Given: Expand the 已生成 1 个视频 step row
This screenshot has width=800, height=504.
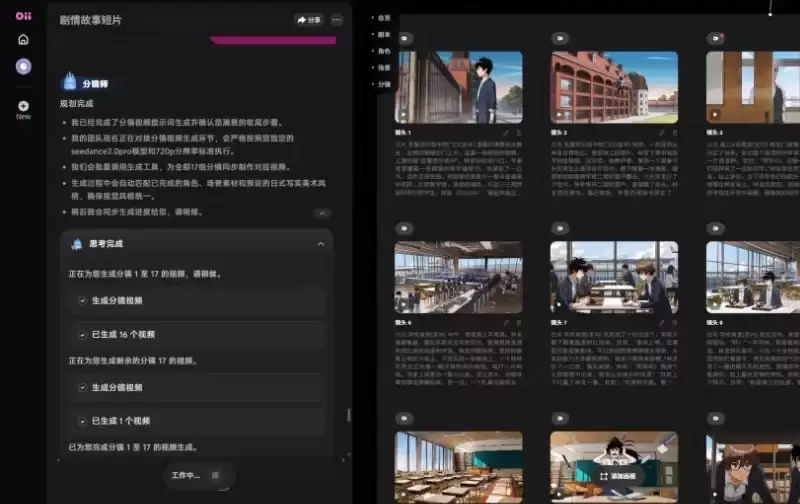Looking at the screenshot, I should tap(198, 421).
